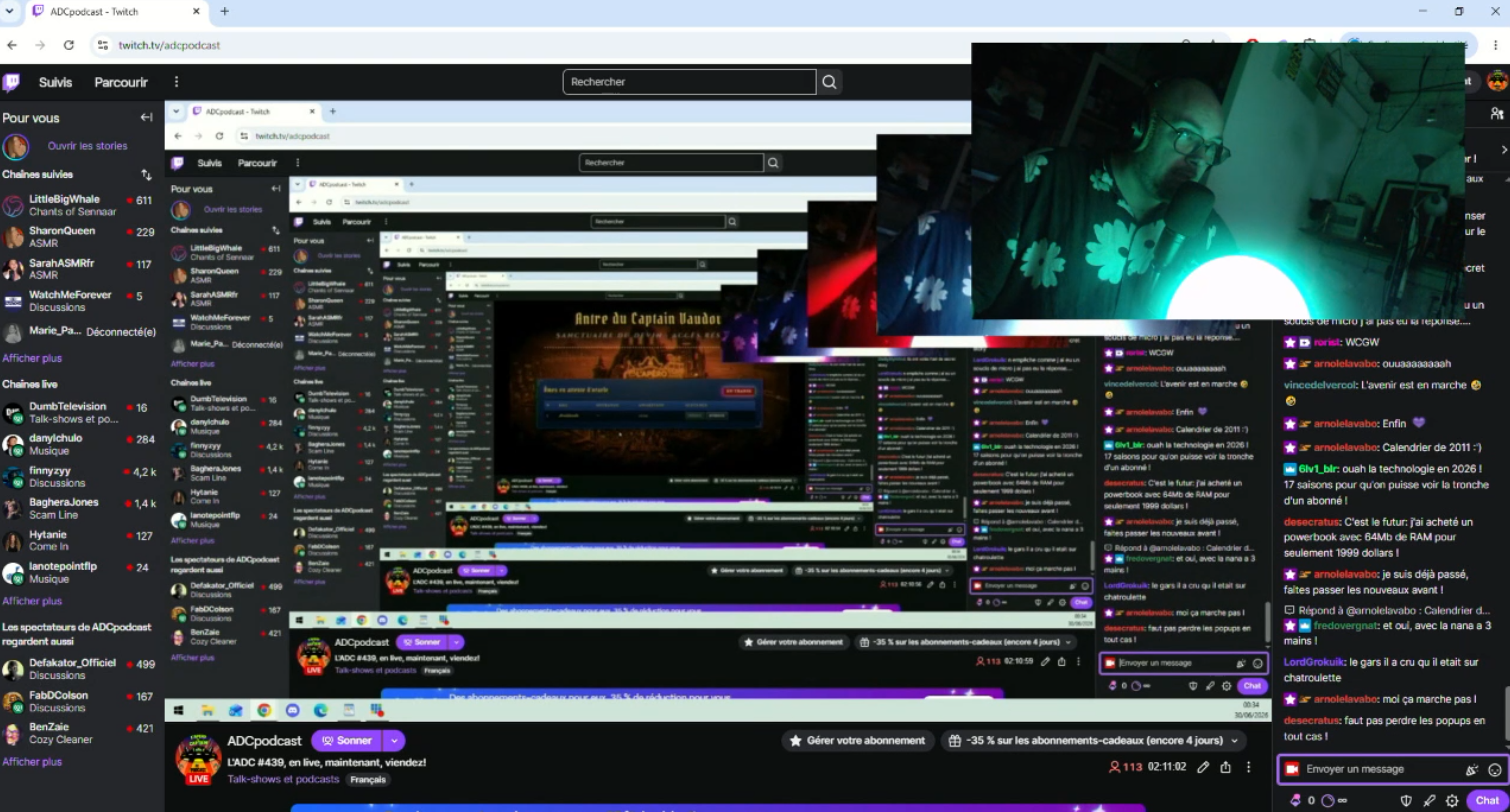Expand Afficher plus under Chaînes suivies
Viewport: 1510px width, 812px height.
32,358
